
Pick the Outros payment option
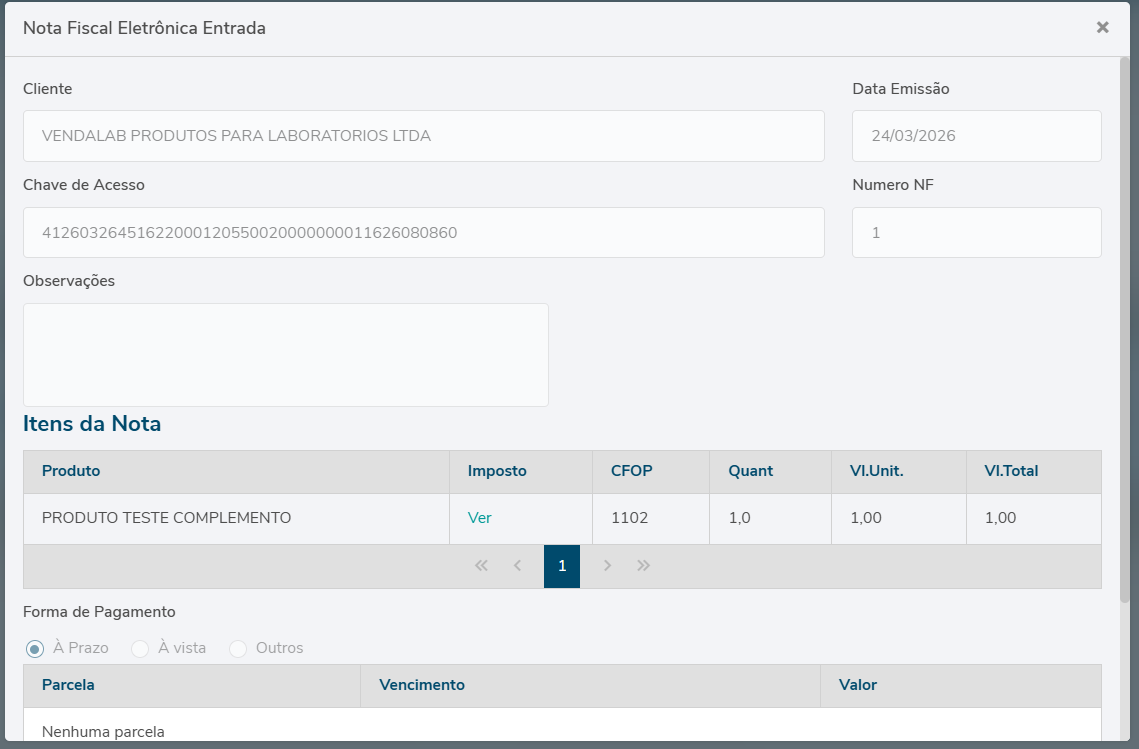click(x=238, y=649)
